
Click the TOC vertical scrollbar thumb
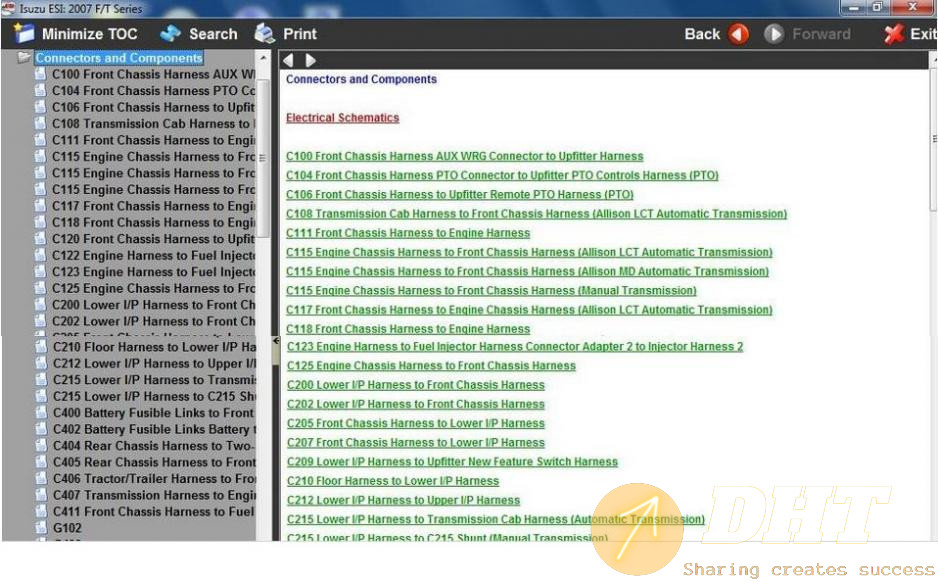[x=263, y=159]
